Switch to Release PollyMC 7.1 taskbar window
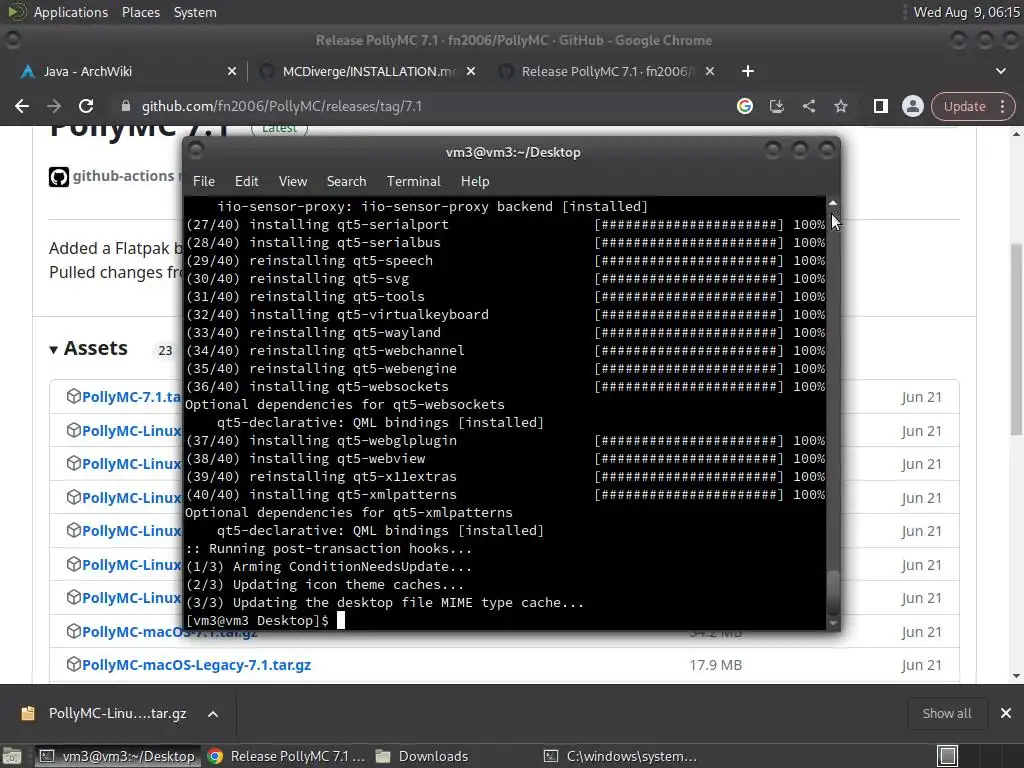The image size is (1024, 768). click(x=286, y=756)
